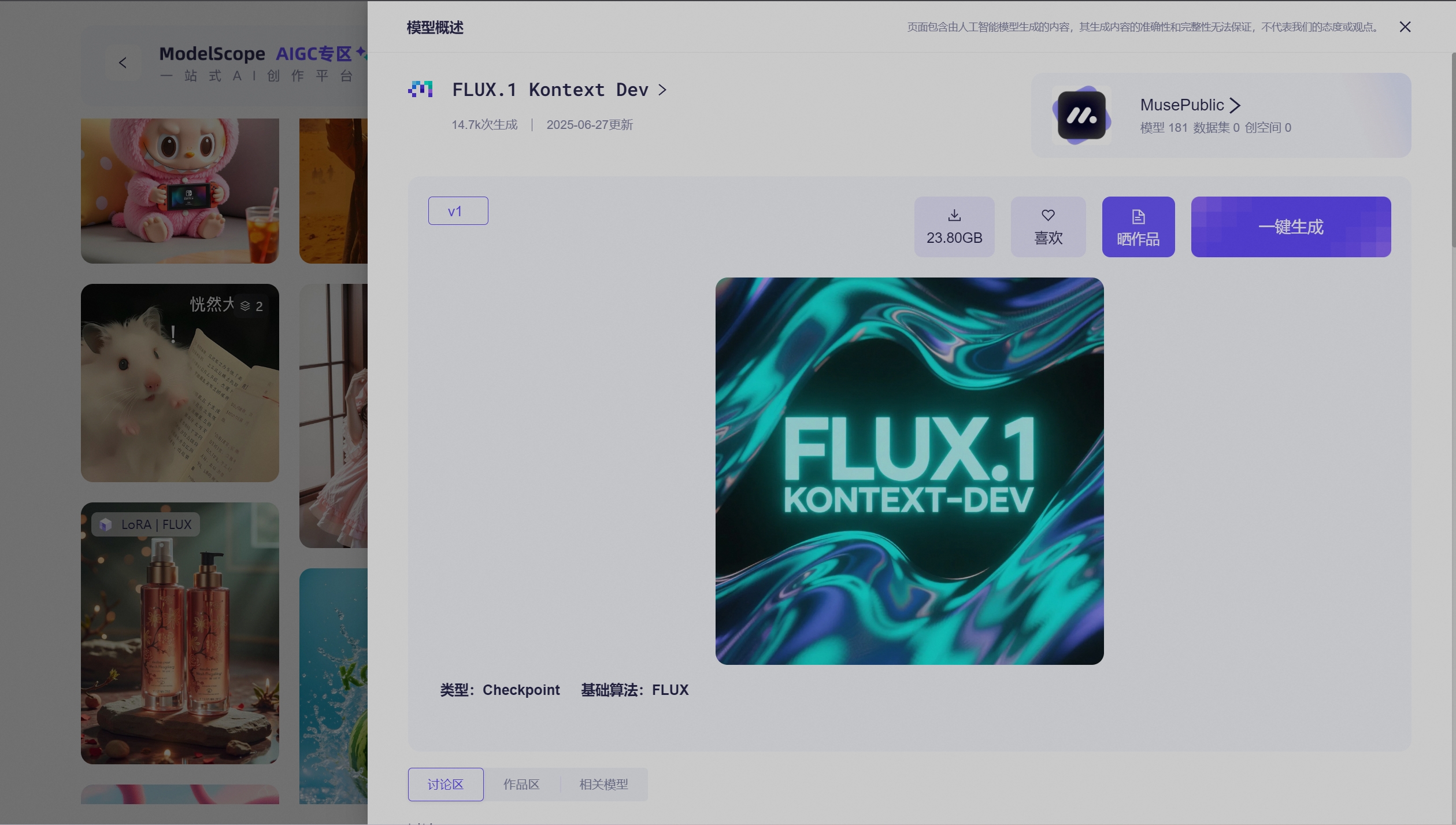1456x825 pixels.
Task: Open the FLUX.1 Kontext Dev title link
Action: pos(550,90)
